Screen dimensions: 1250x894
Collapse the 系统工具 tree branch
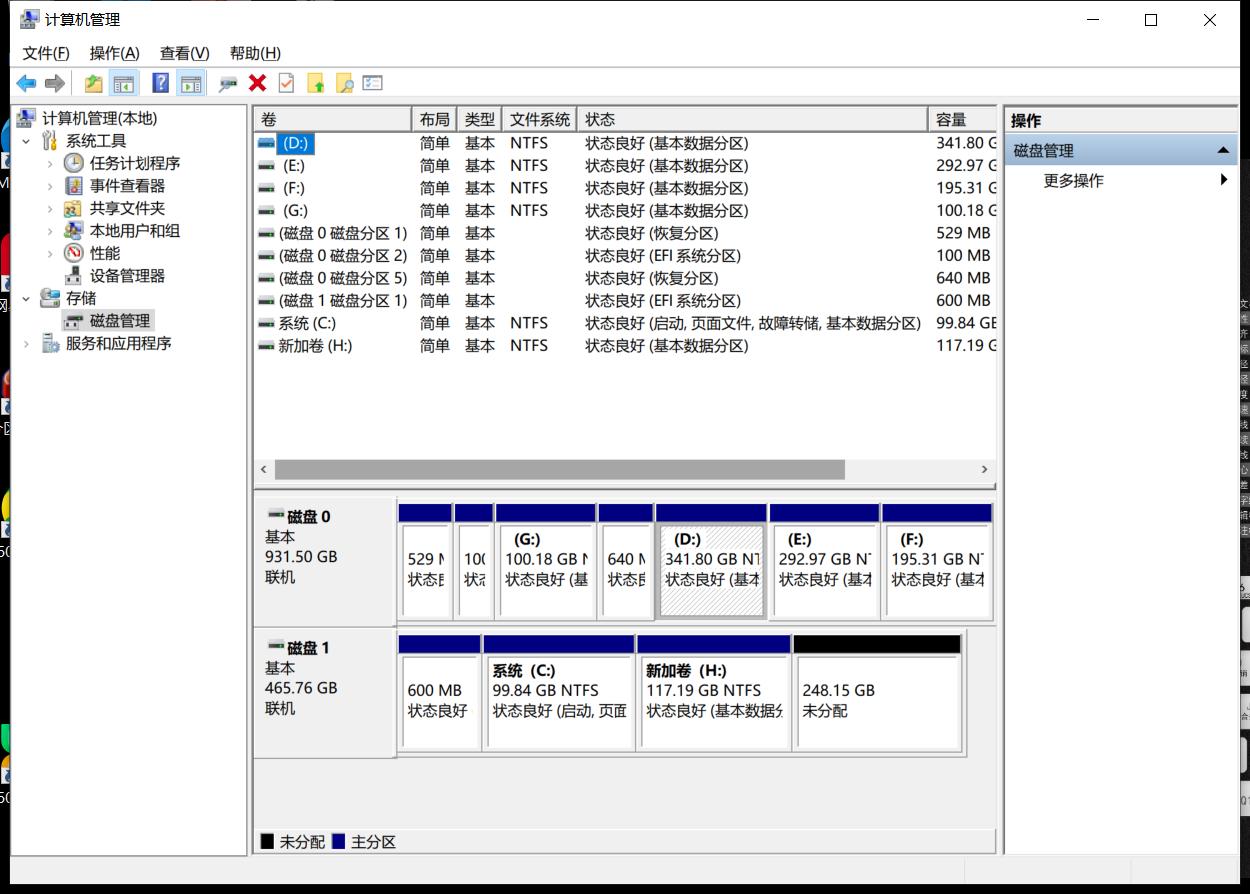(27, 140)
